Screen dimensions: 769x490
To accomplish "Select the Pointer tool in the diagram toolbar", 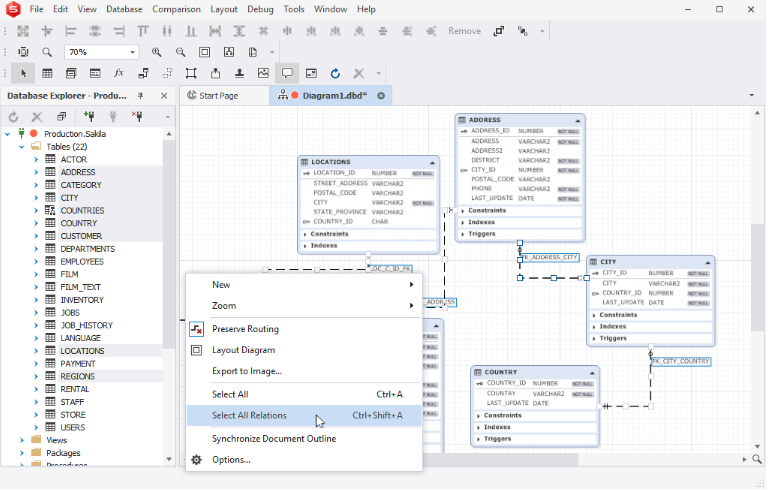I will [x=23, y=74].
